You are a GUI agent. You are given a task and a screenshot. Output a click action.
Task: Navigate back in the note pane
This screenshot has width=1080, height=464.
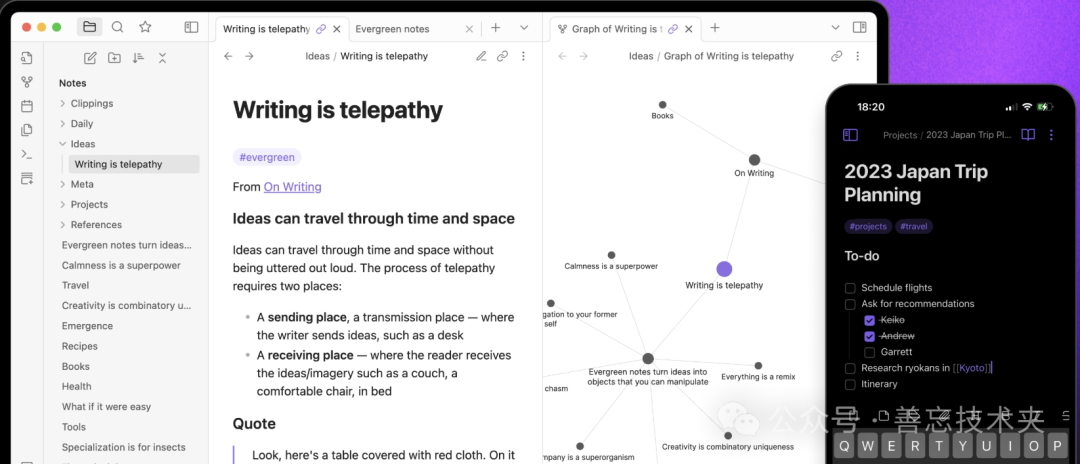click(x=228, y=56)
